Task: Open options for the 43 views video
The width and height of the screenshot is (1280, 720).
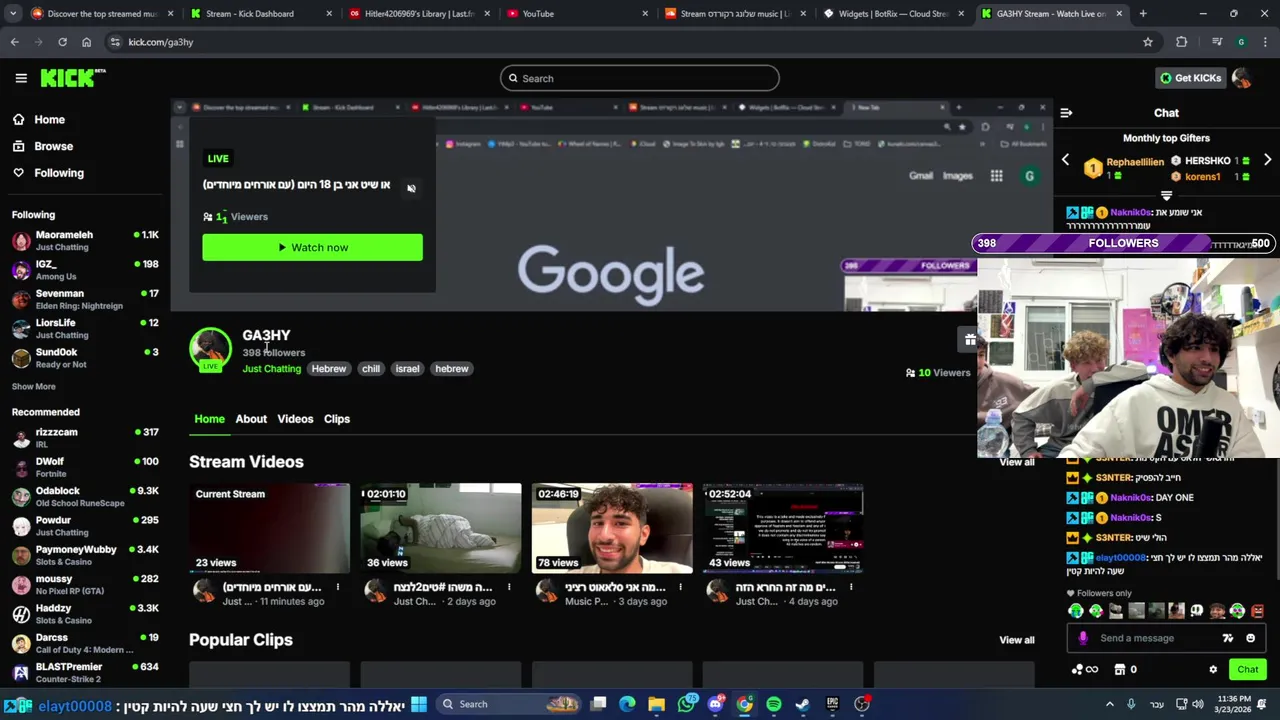Action: point(851,588)
